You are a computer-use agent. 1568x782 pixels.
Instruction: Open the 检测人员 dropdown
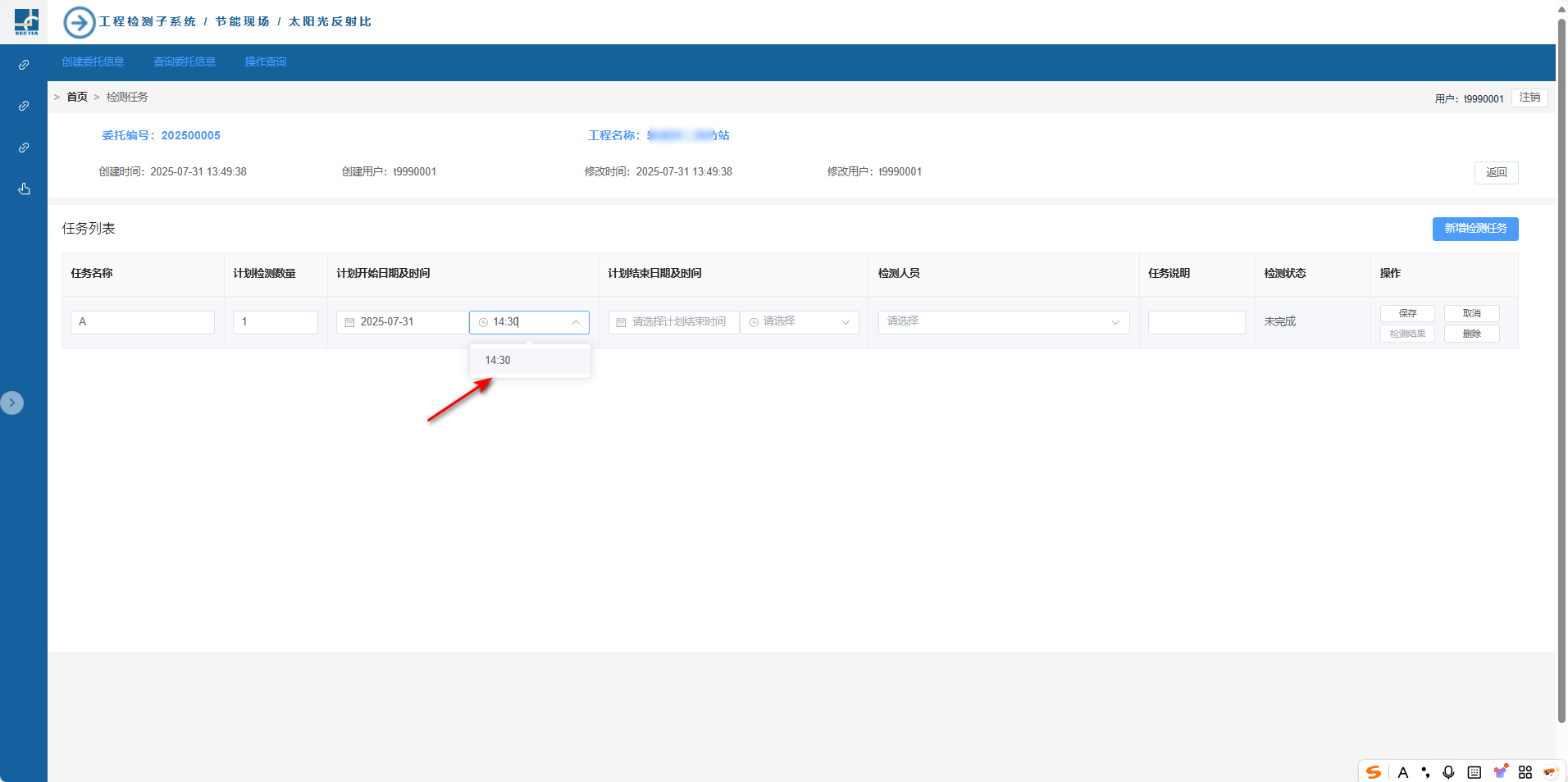click(x=1003, y=322)
